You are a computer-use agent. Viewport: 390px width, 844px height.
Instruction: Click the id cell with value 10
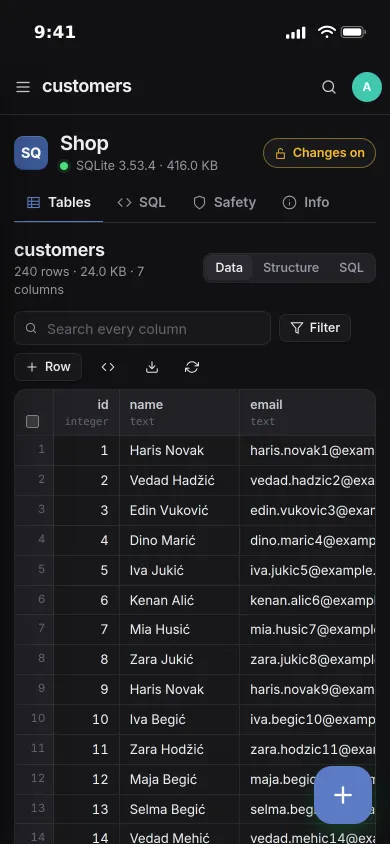(87, 720)
